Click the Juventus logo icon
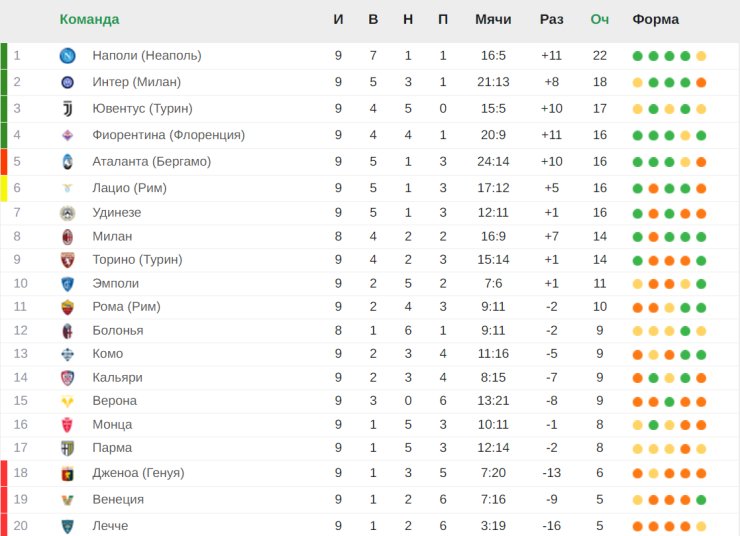This screenshot has height=536, width=740. click(x=67, y=109)
